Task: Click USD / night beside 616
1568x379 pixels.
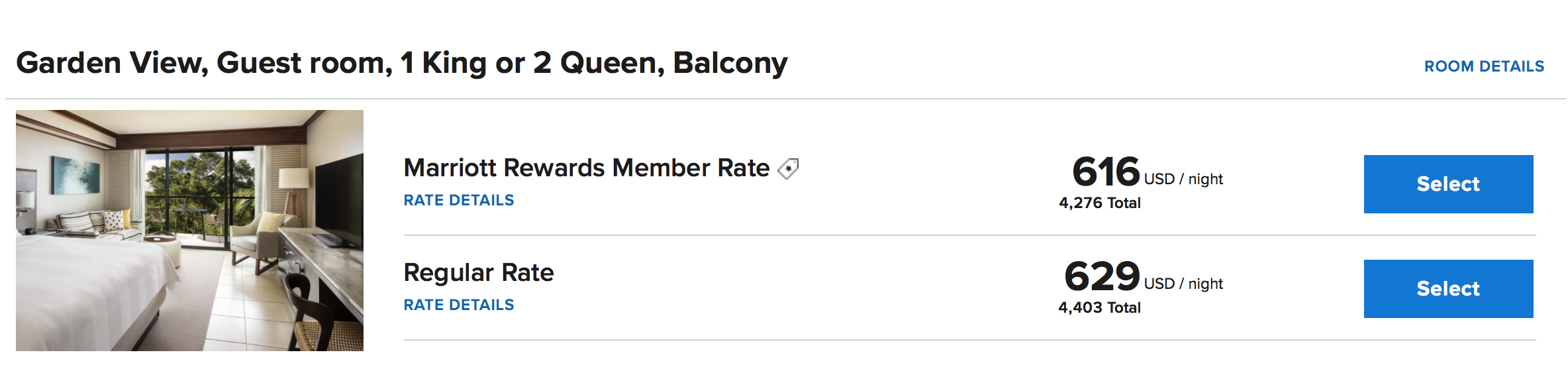Action: pyautogui.click(x=1183, y=179)
